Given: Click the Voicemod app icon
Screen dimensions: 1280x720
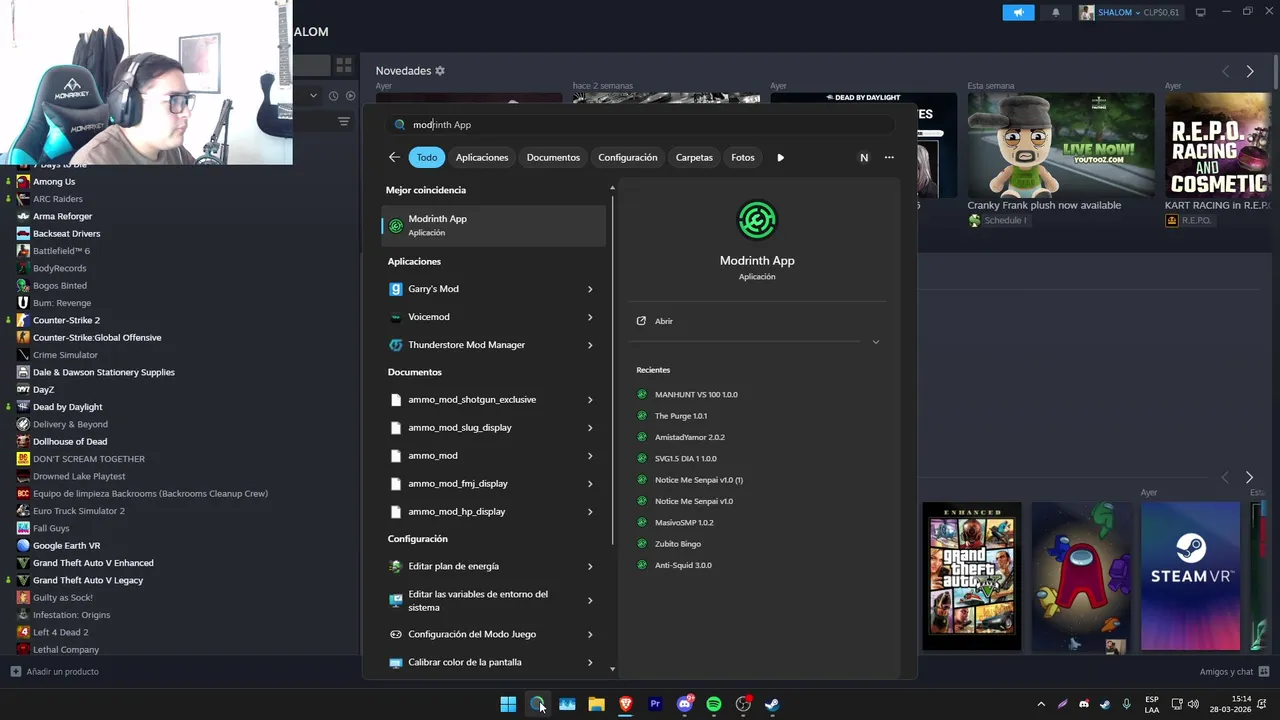Looking at the screenshot, I should 396,317.
